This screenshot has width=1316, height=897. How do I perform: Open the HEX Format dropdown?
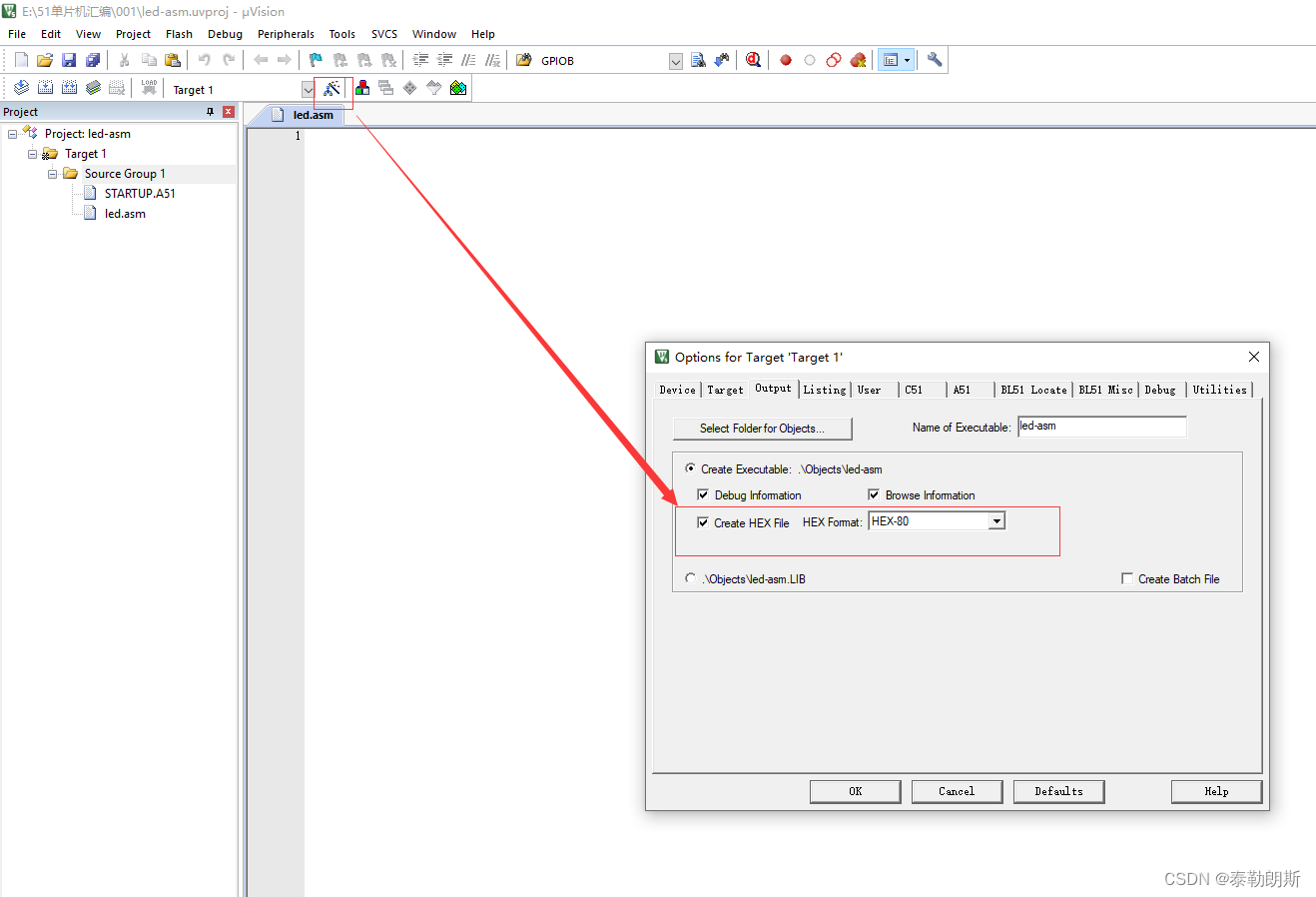point(996,521)
